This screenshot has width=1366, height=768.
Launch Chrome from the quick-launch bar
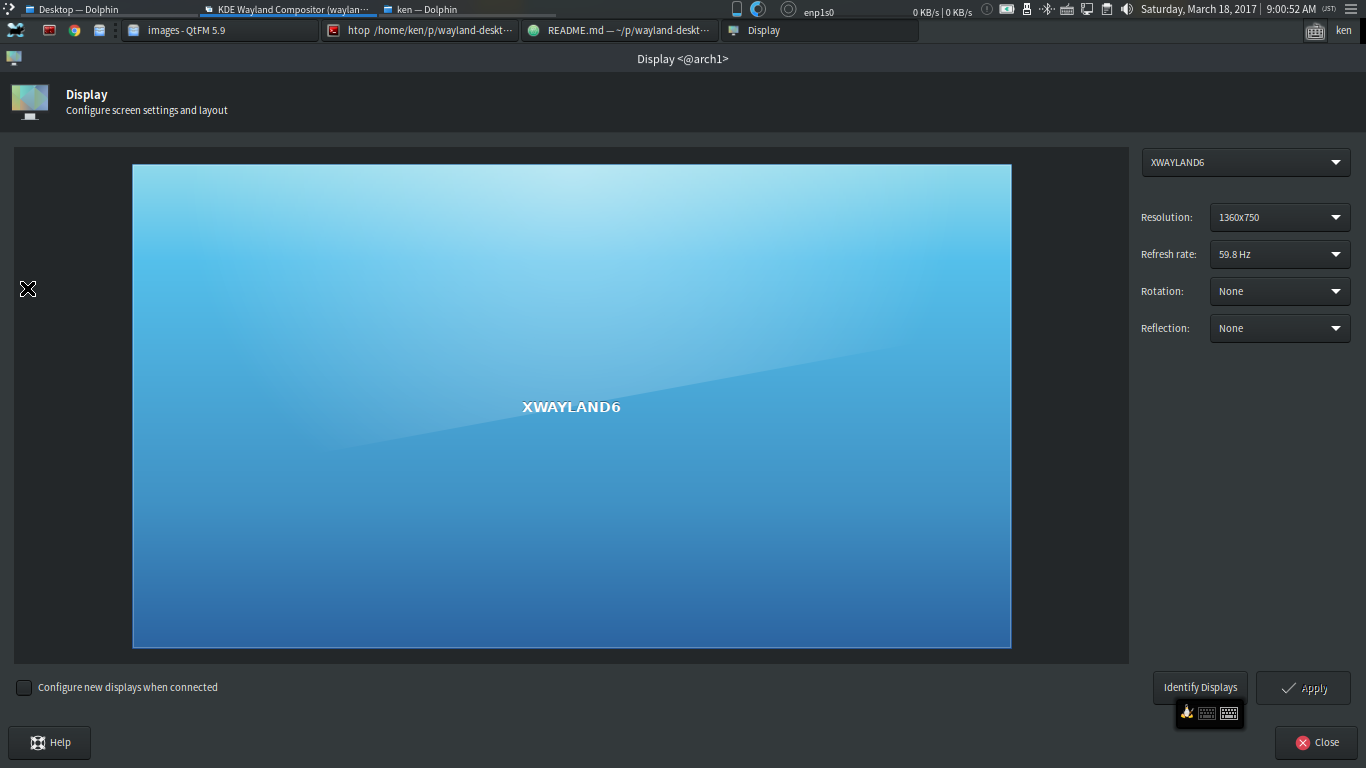tap(74, 30)
